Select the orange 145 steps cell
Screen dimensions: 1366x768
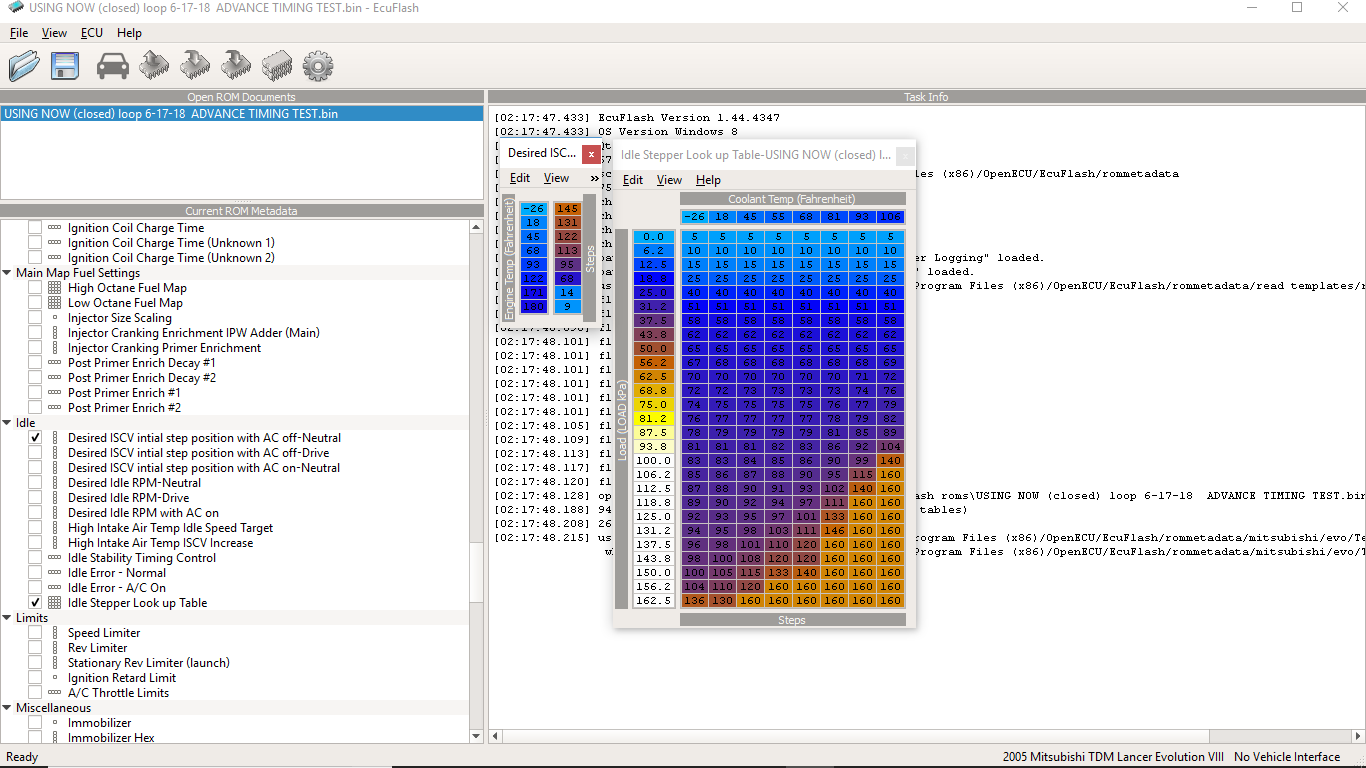click(567, 209)
